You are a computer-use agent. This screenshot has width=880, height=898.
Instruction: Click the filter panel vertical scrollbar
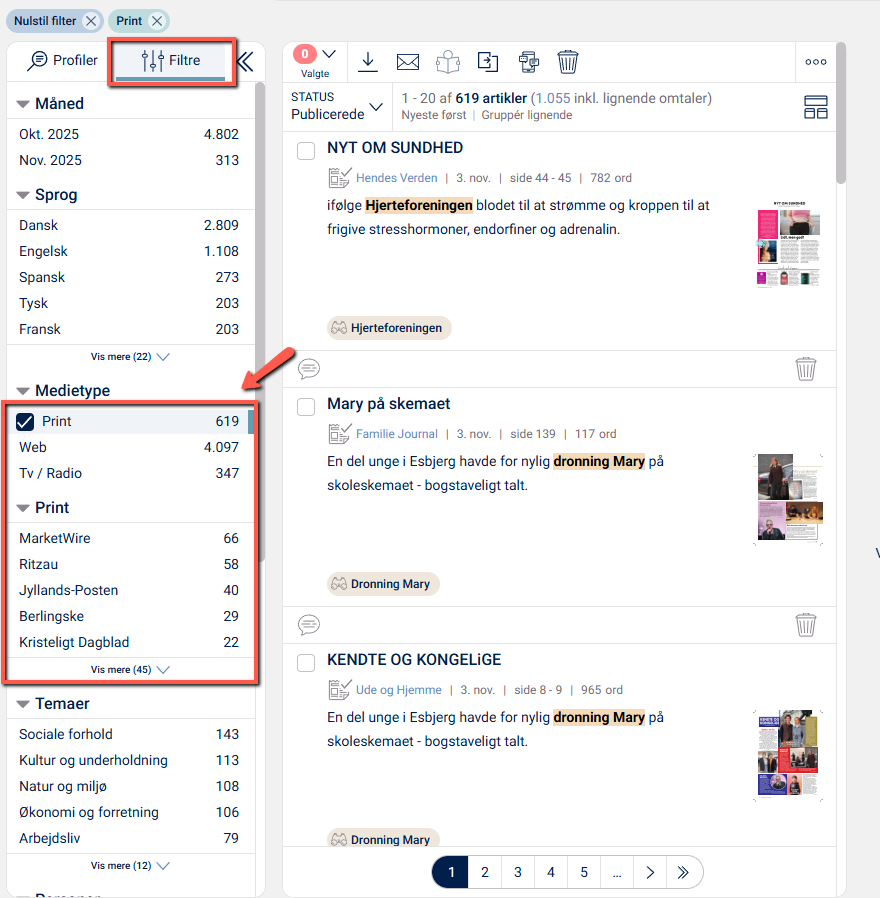(x=260, y=321)
